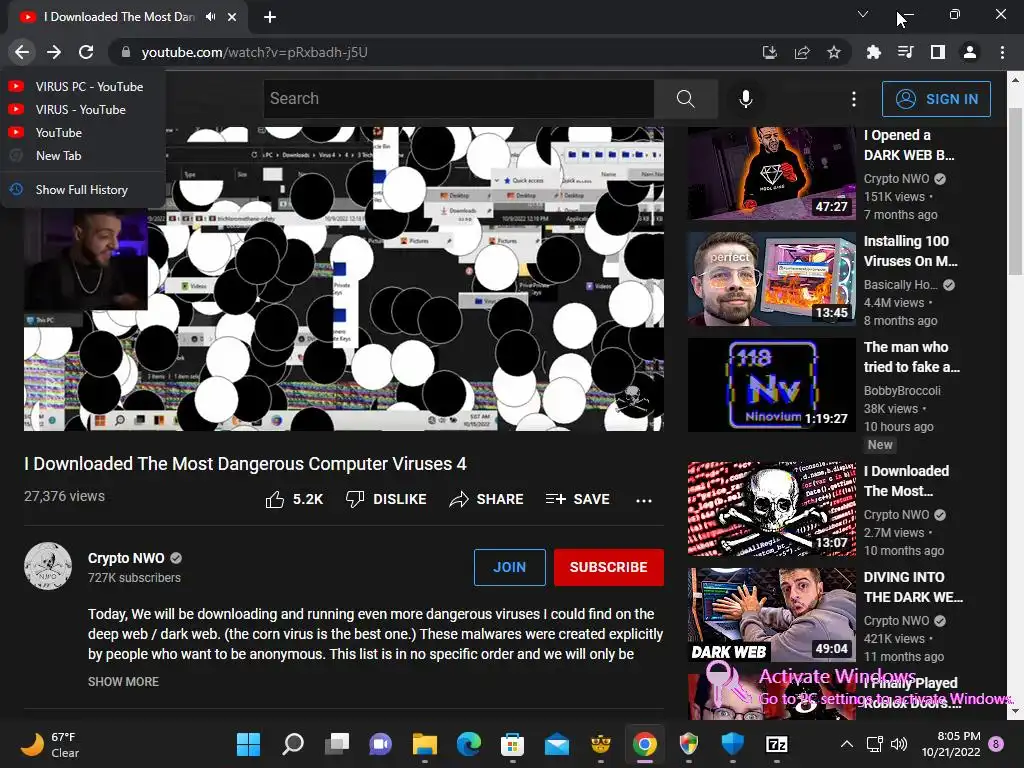This screenshot has width=1024, height=768.
Task: Click the browser back arrow
Action: [x=22, y=52]
